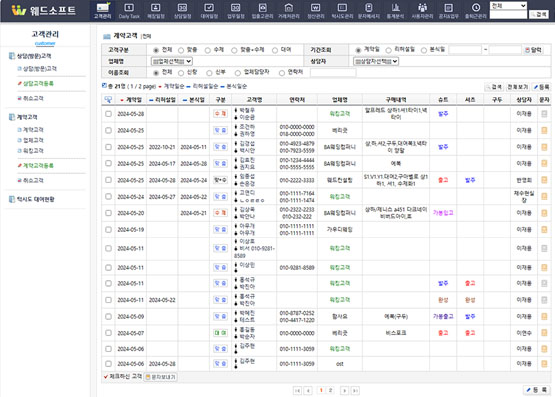
Task: Sort by 리허설일 column header
Action: click(x=162, y=100)
